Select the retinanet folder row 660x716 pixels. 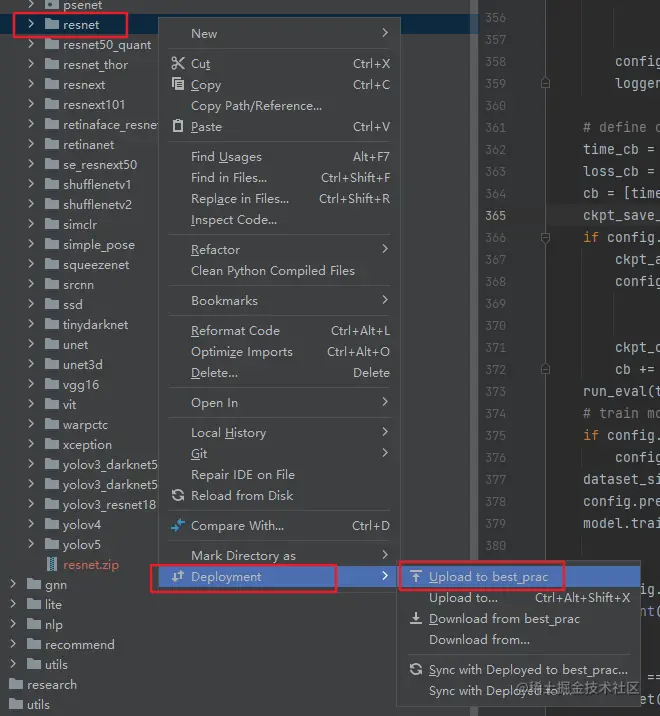point(79,144)
